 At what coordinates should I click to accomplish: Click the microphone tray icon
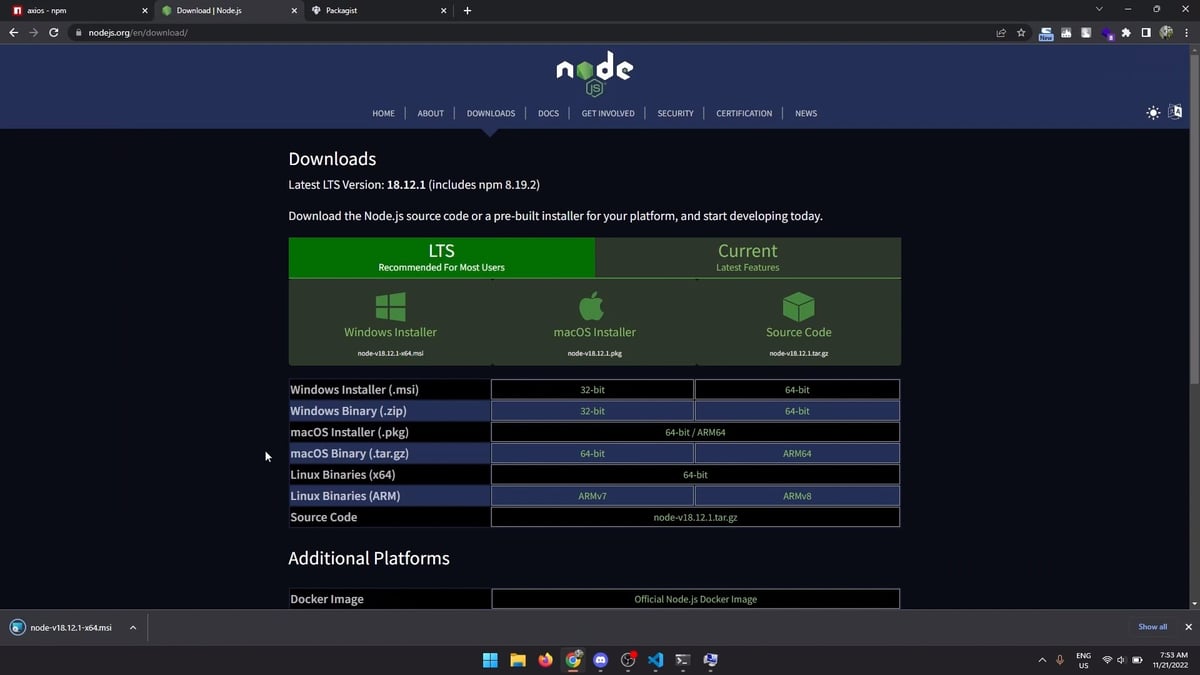pos(1059,660)
